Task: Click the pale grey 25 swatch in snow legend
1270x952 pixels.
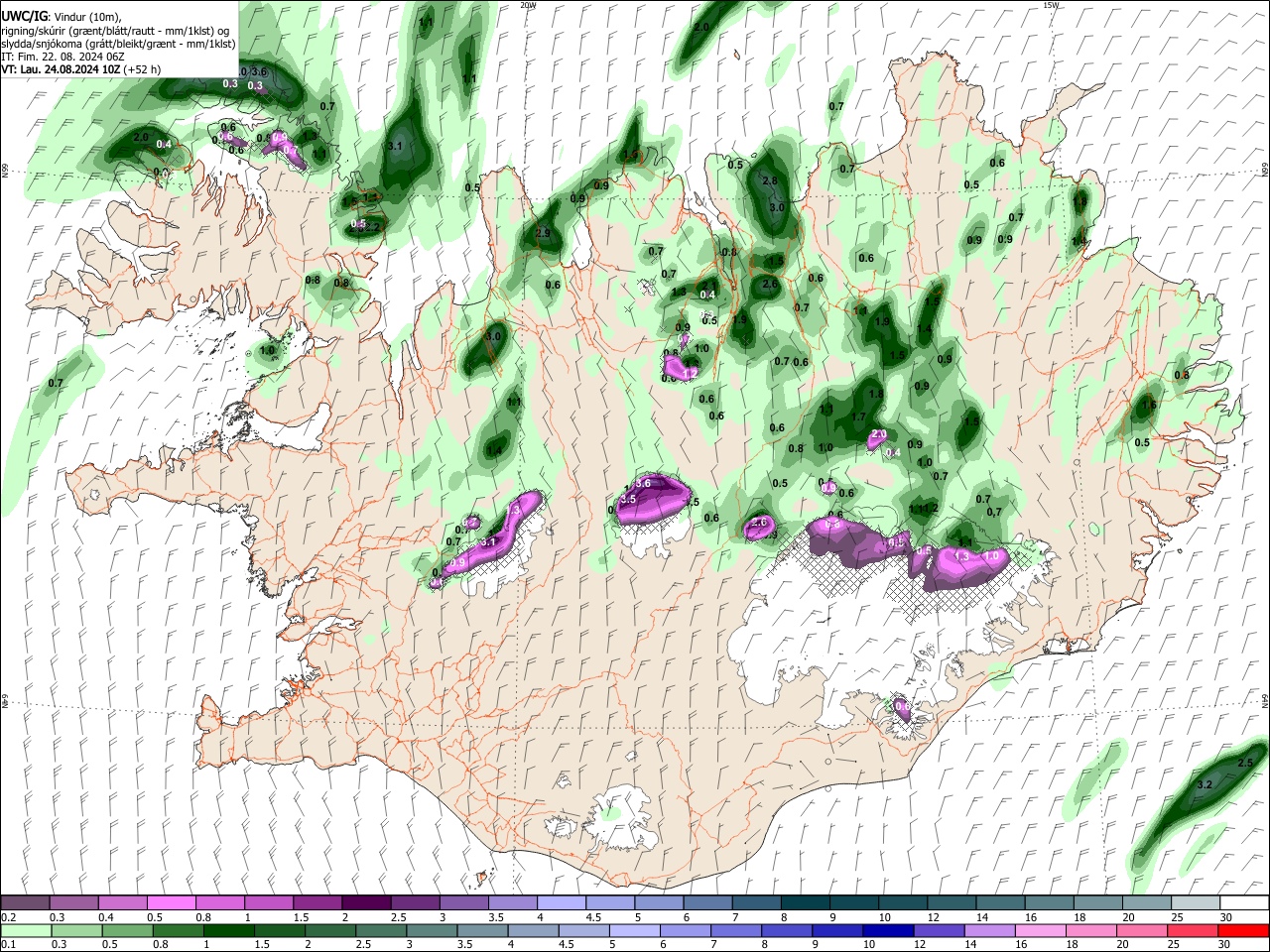Action: pos(1196,903)
